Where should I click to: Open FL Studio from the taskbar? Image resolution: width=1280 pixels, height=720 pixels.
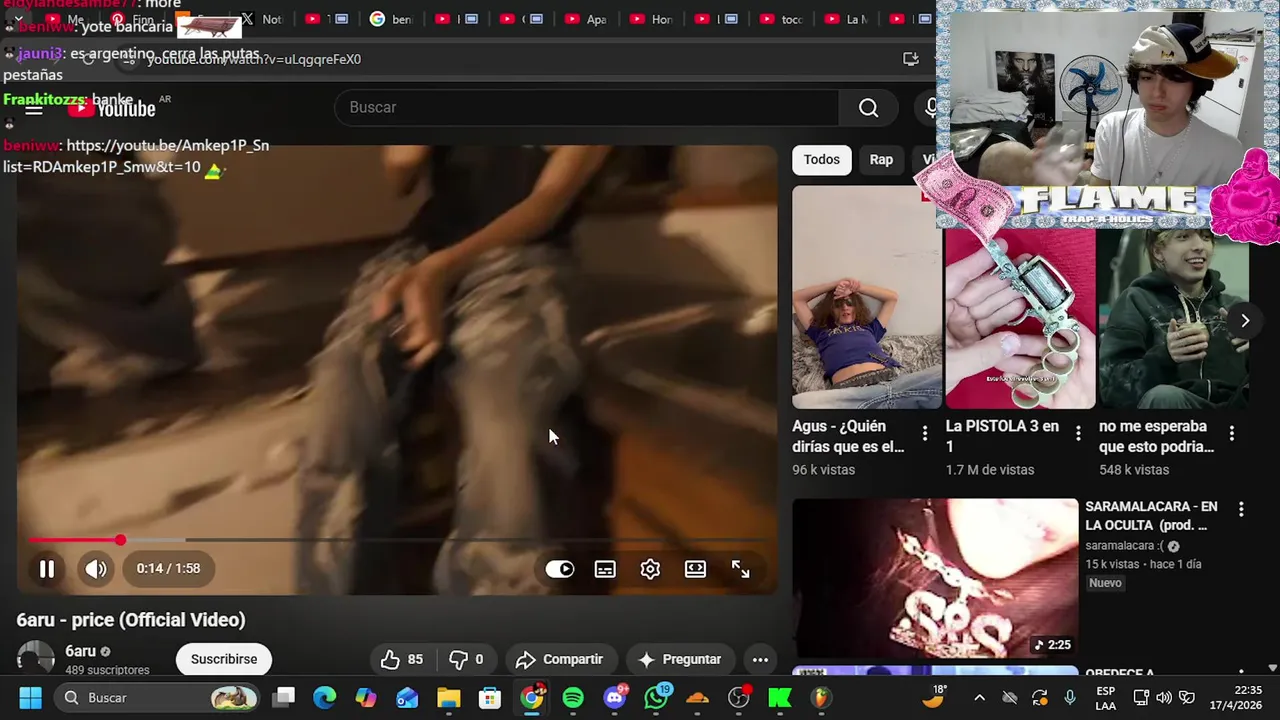[x=820, y=698]
